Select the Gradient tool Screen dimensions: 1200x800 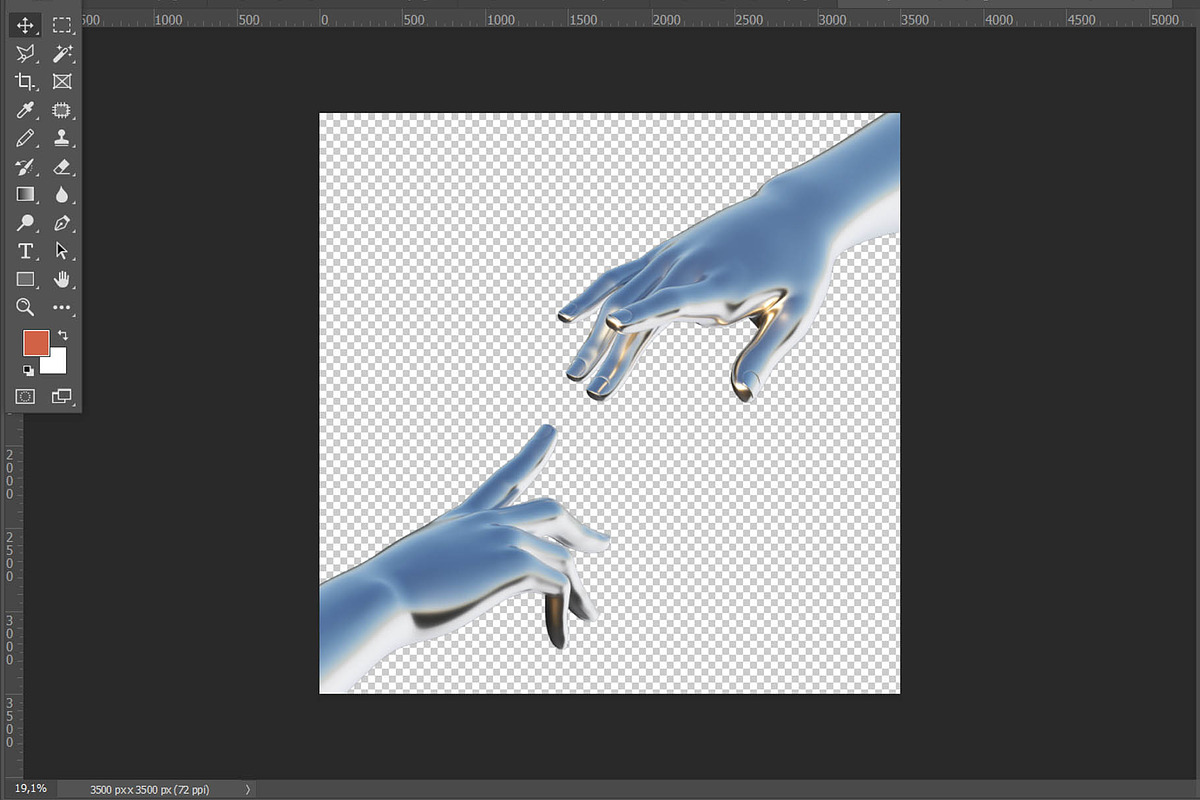coord(26,194)
